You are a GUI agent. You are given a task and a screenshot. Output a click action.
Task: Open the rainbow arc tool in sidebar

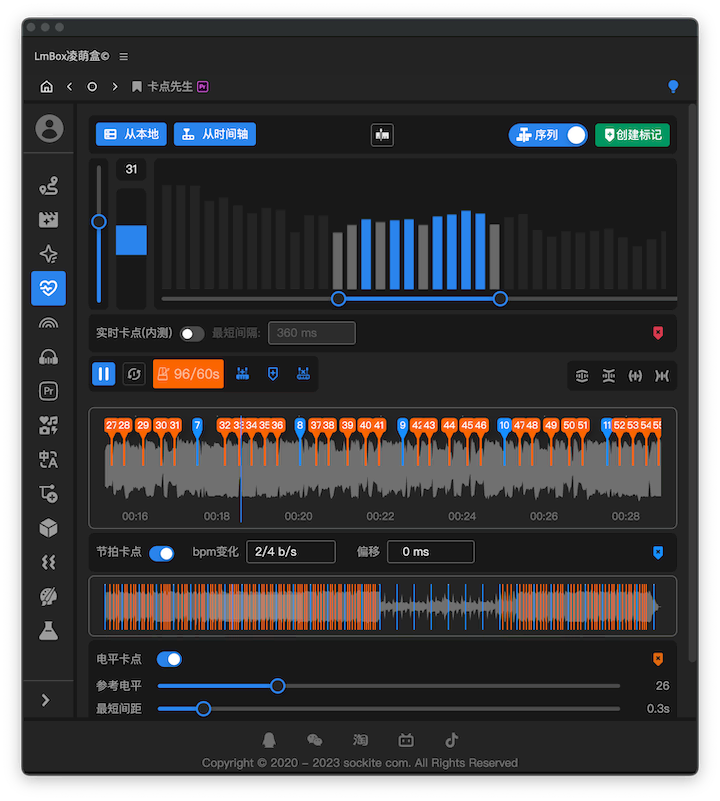(x=49, y=323)
